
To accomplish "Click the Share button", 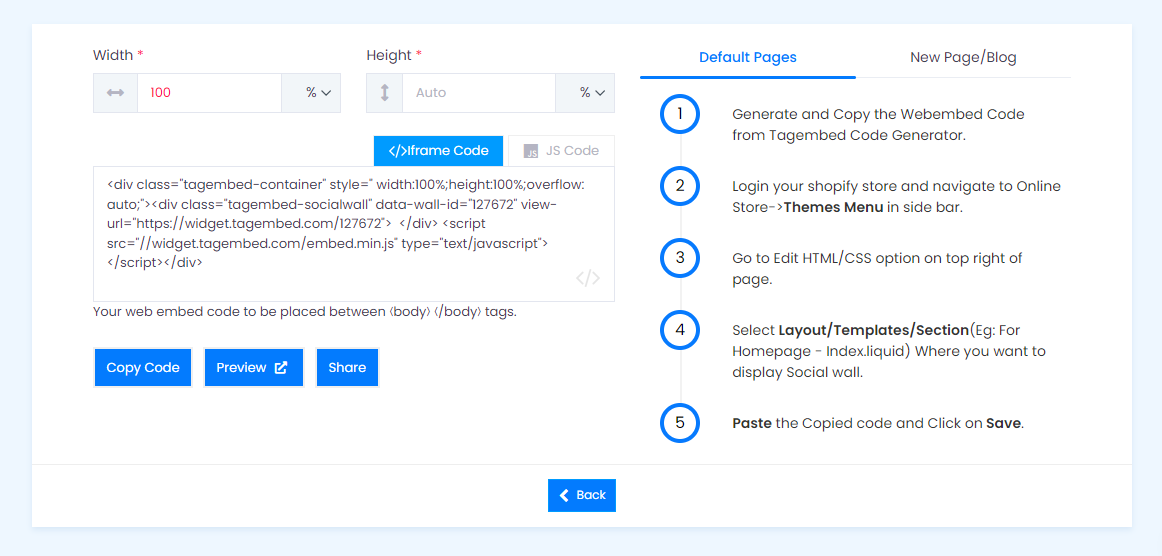I will click(x=348, y=368).
